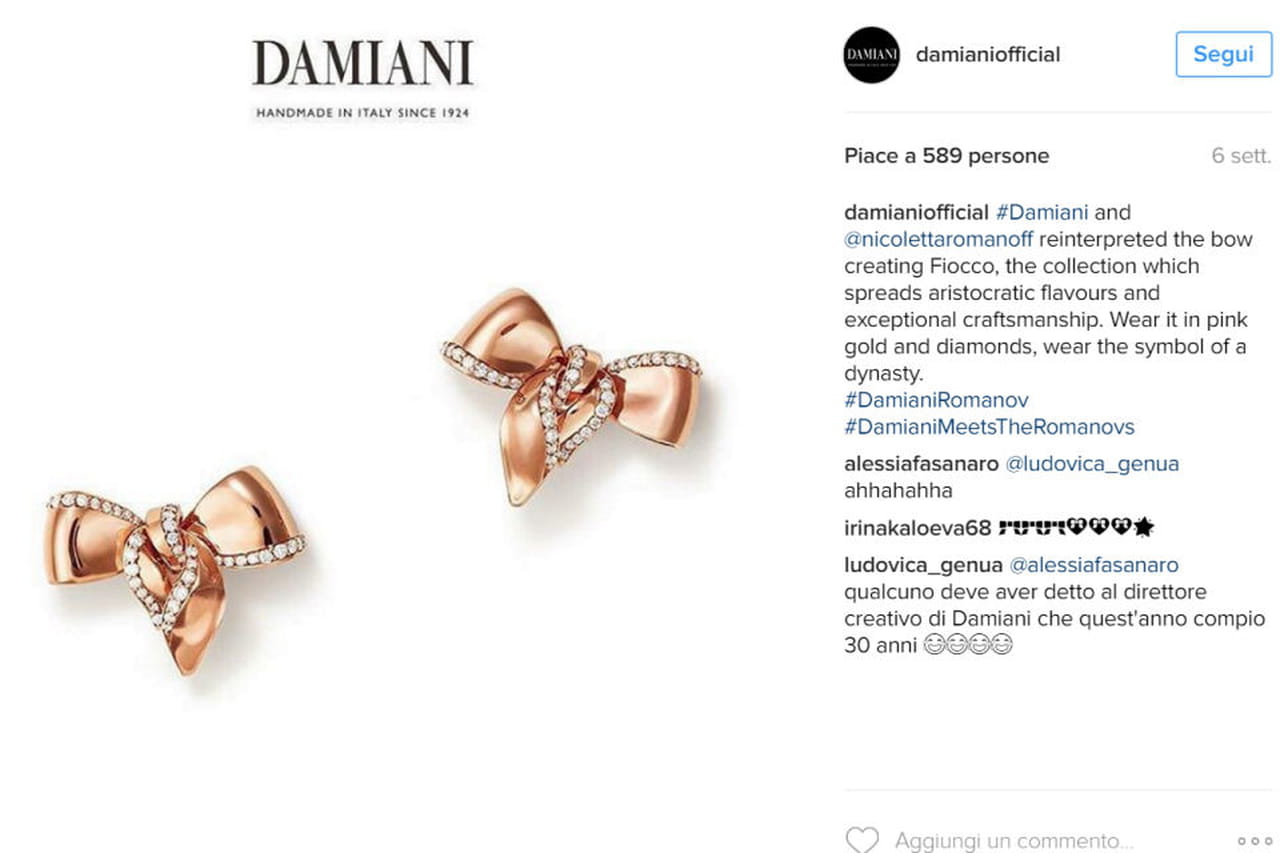Open the @ludovica_genua mention link

[x=1092, y=464]
